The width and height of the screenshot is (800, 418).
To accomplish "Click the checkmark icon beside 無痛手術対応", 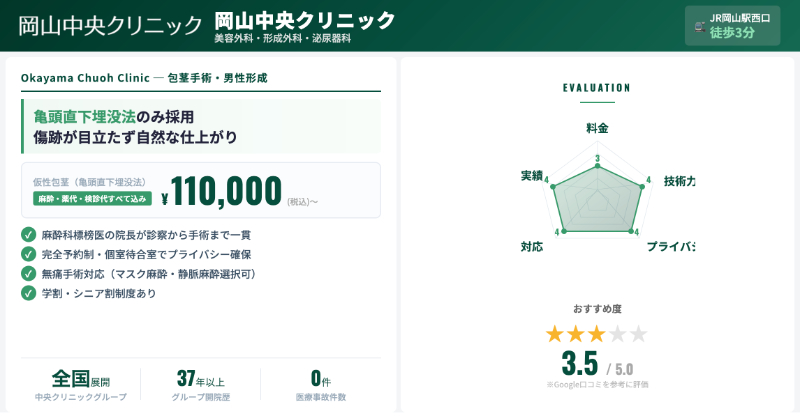I will (28, 273).
